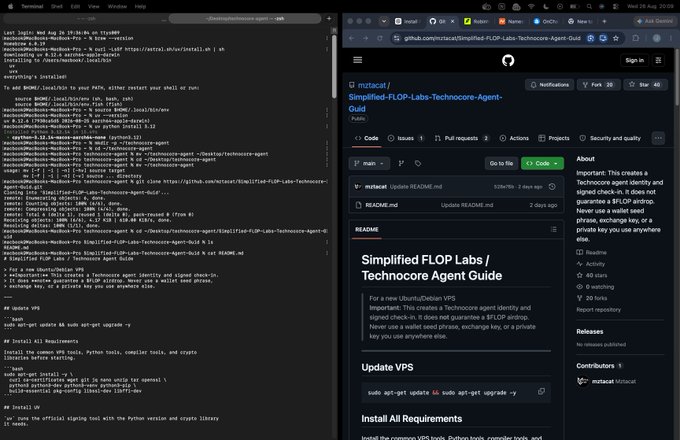680x440 pixels.
Task: Select the Terminal tab titled technocore-agent zsh
Action: pyautogui.click(x=245, y=19)
